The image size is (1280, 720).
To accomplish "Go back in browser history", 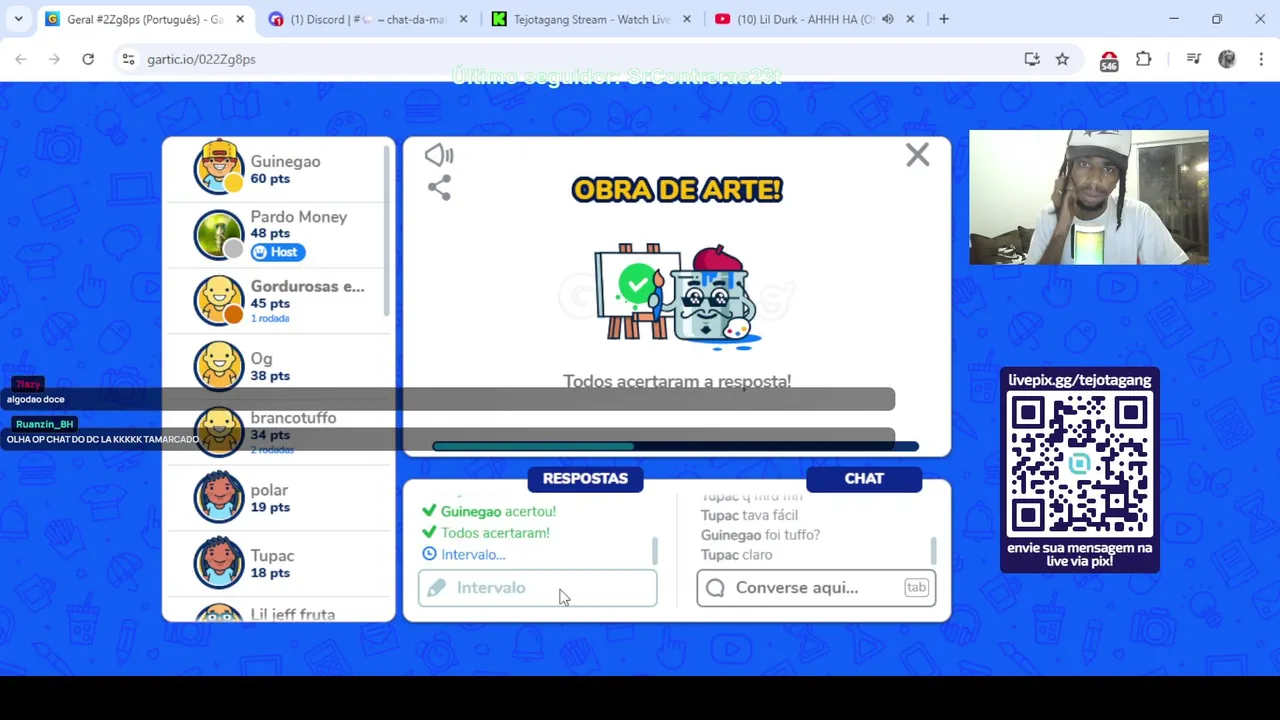I will tap(21, 59).
